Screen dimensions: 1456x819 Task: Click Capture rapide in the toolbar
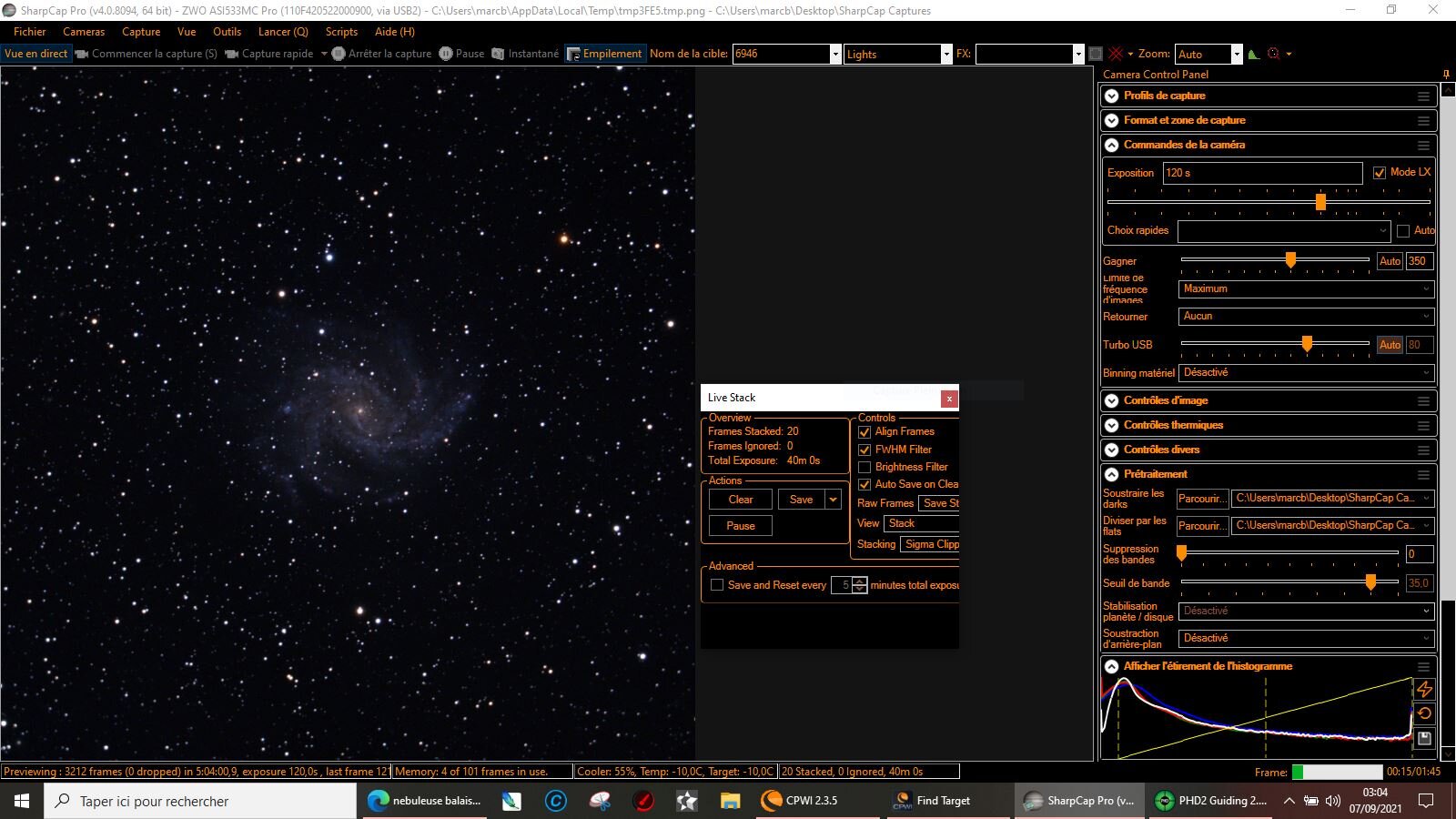tap(269, 54)
